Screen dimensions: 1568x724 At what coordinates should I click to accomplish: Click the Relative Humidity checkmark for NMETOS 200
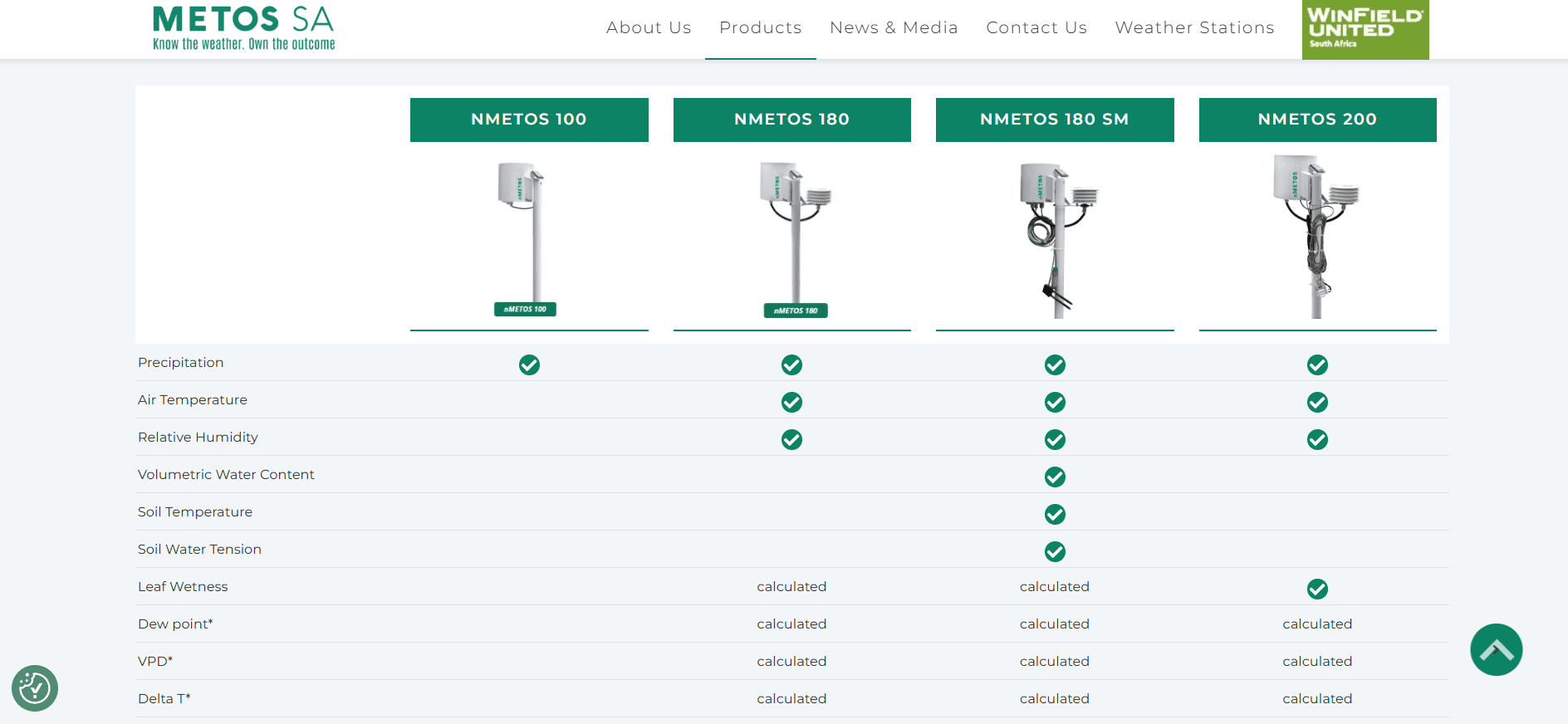[x=1317, y=439]
